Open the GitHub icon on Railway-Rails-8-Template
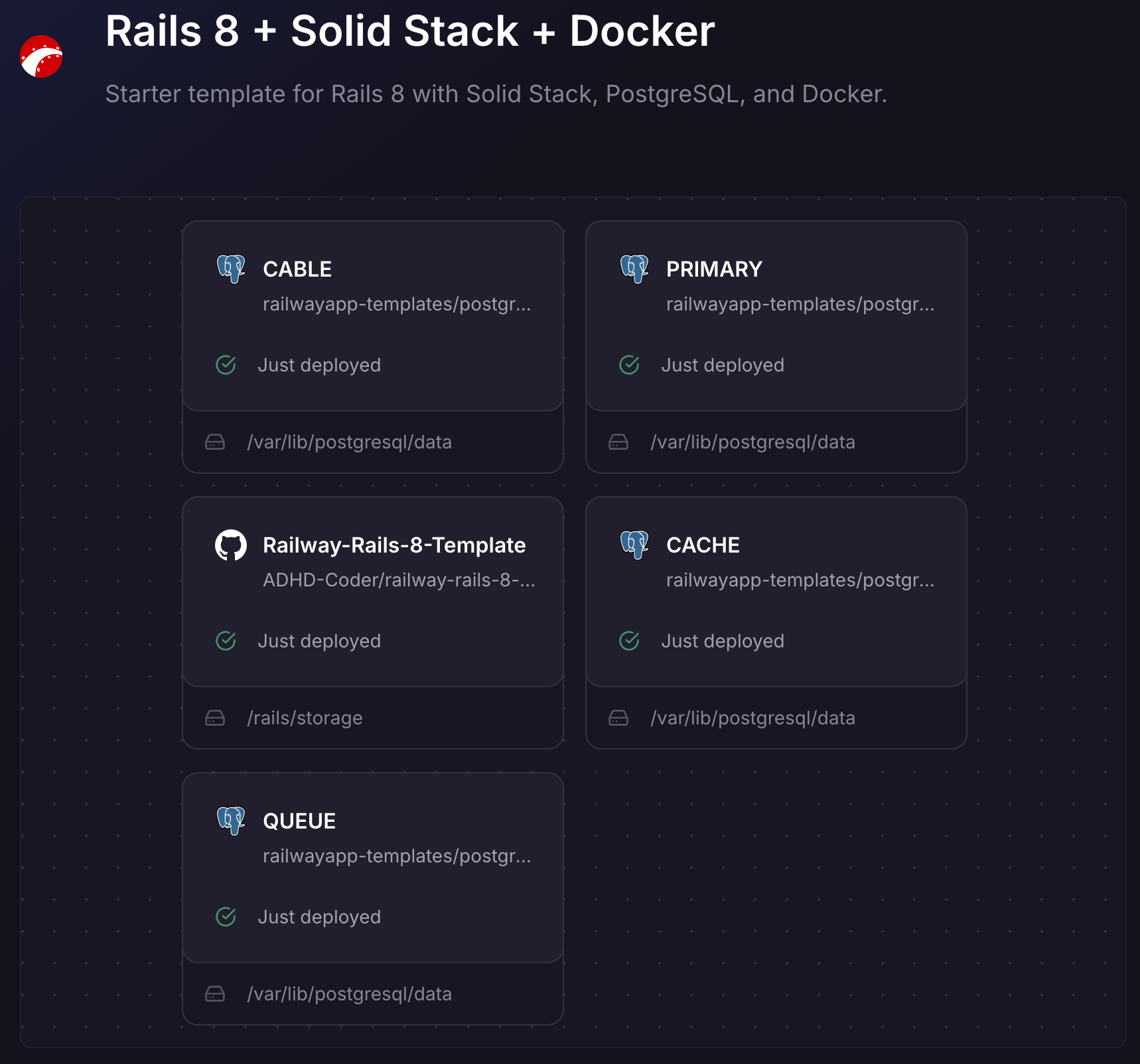 [231, 544]
